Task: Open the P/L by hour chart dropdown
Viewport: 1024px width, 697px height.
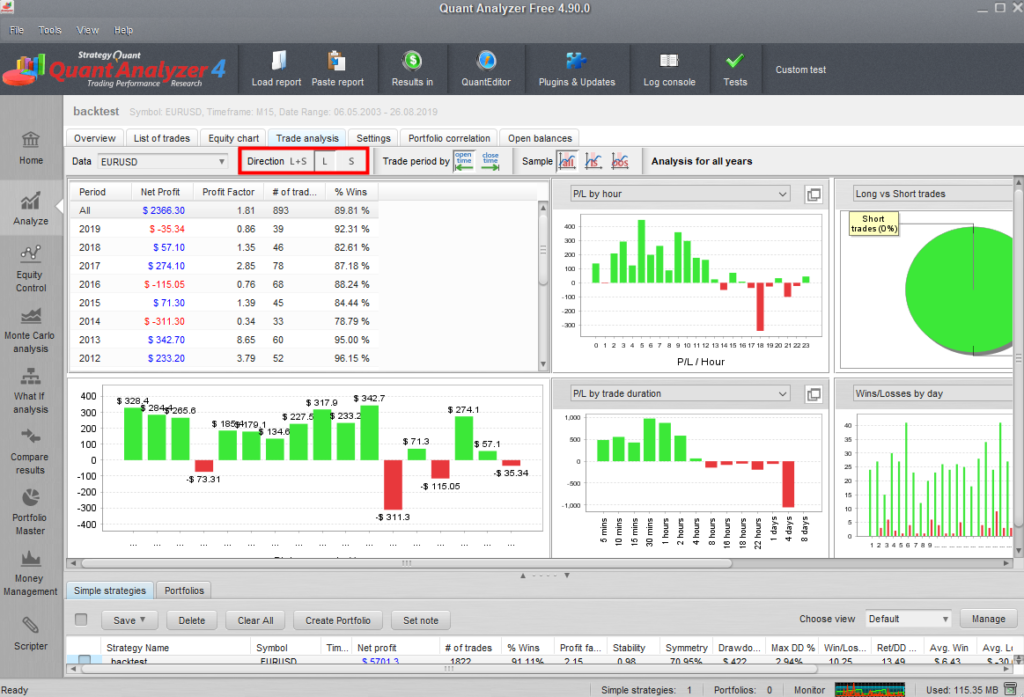Action: 680,194
